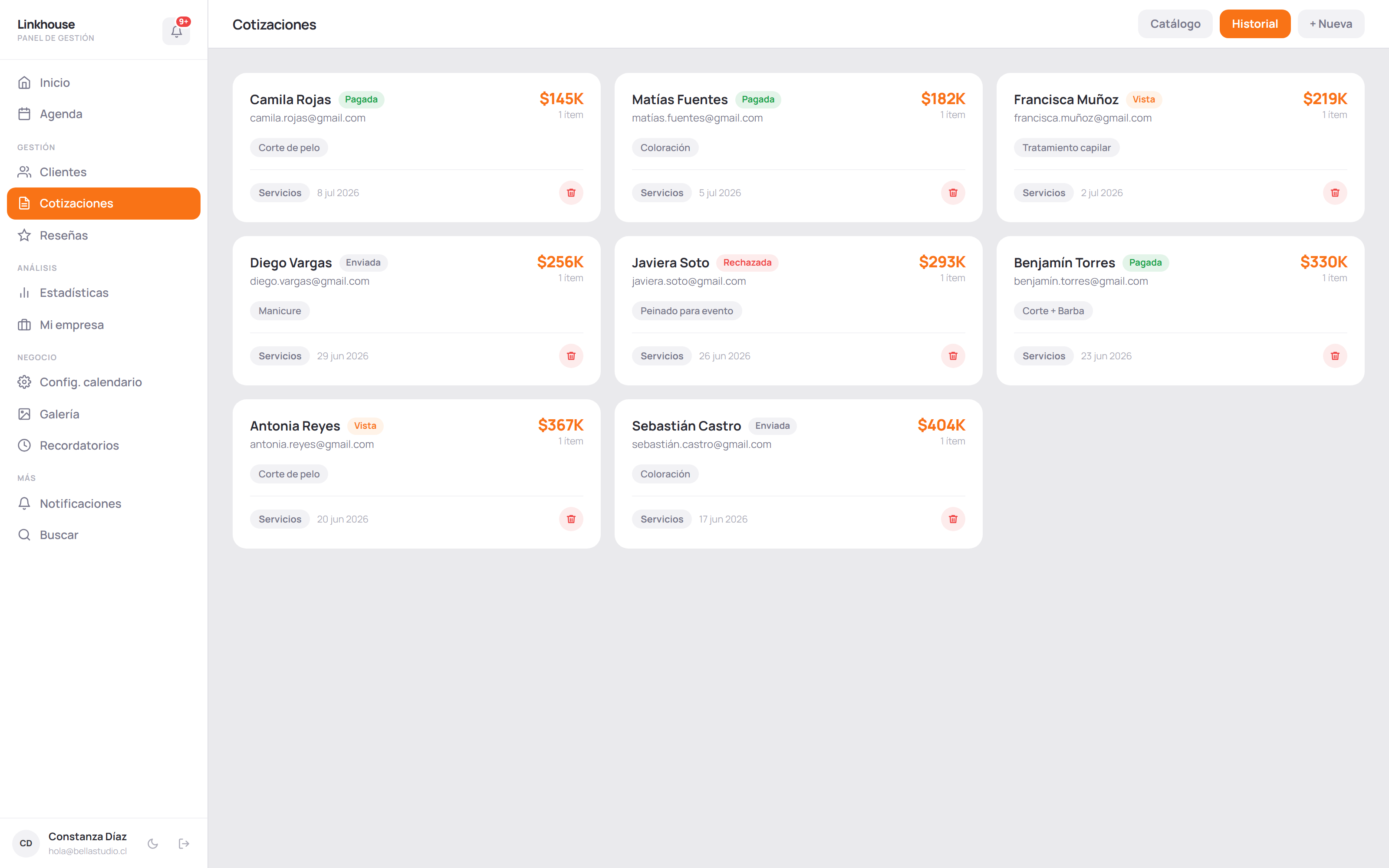Screen dimensions: 1389x868
Task: Click the Peinado para evento chip
Action: tap(686, 311)
